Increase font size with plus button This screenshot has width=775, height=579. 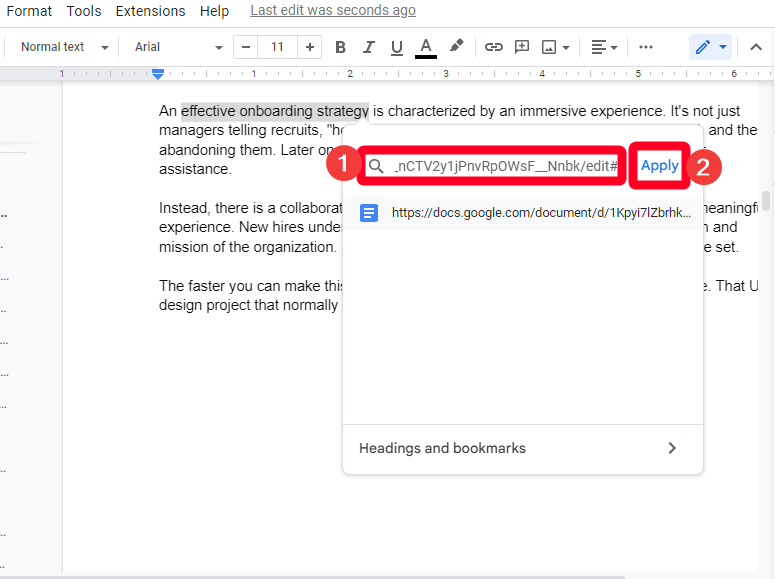[x=310, y=47]
